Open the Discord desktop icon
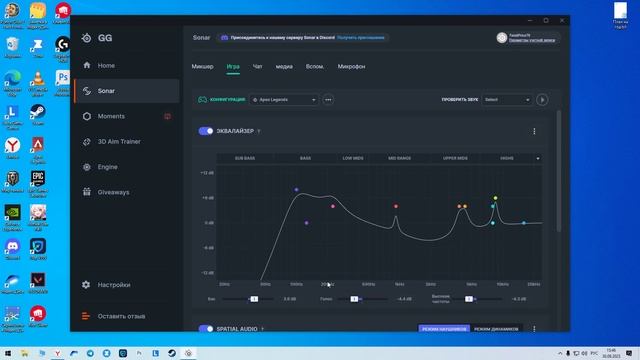Image resolution: width=640 pixels, height=360 pixels. 13,249
